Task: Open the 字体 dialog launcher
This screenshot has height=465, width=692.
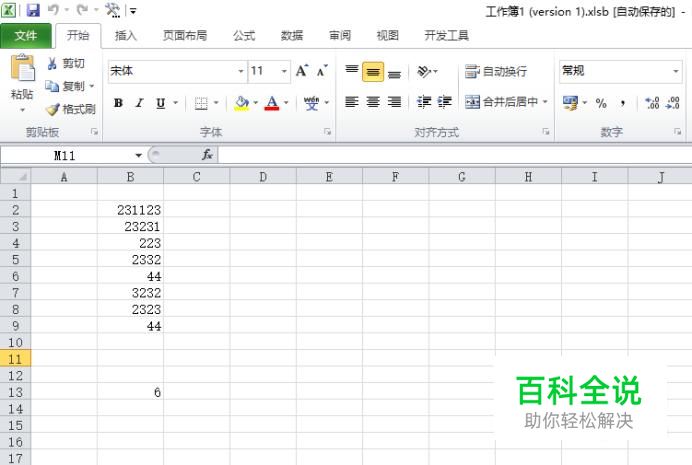Action: 327,131
